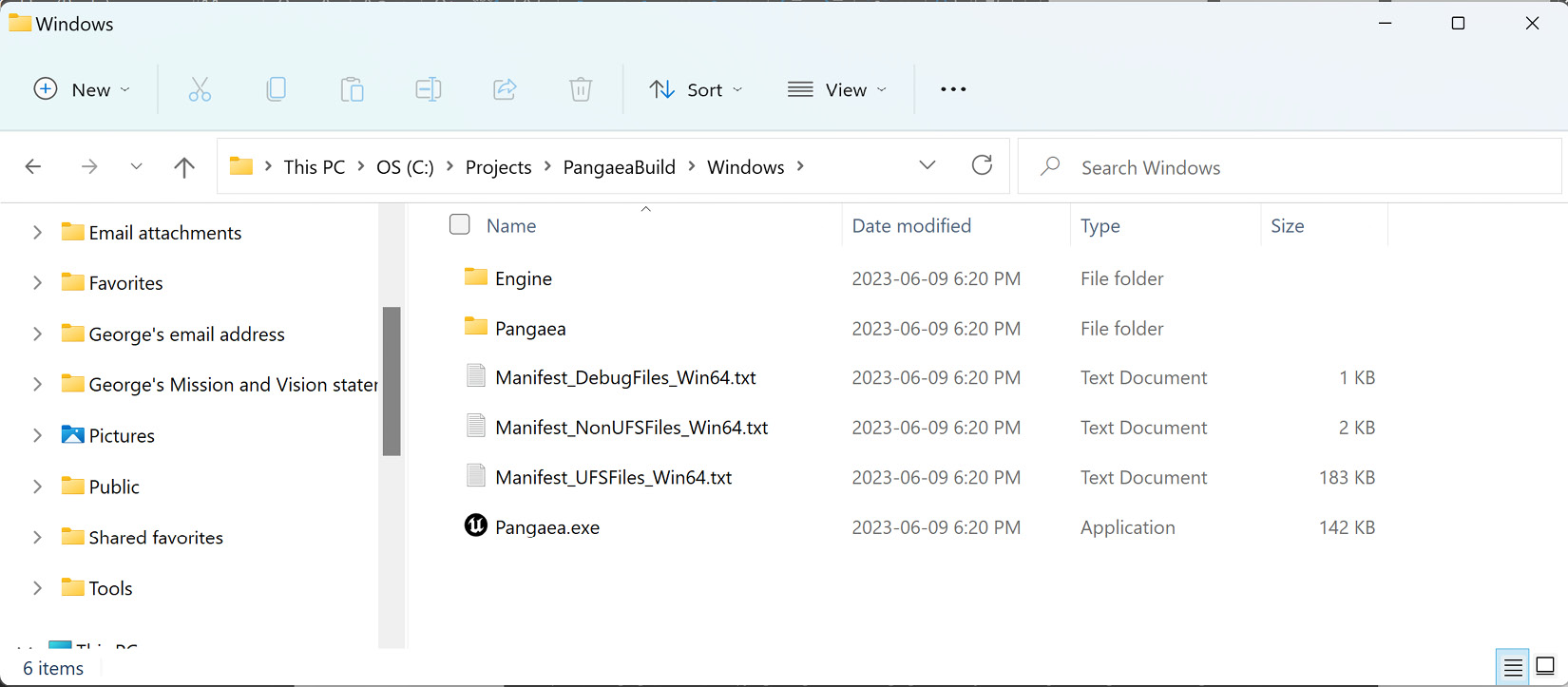Click the Application type cell

[x=1128, y=527]
